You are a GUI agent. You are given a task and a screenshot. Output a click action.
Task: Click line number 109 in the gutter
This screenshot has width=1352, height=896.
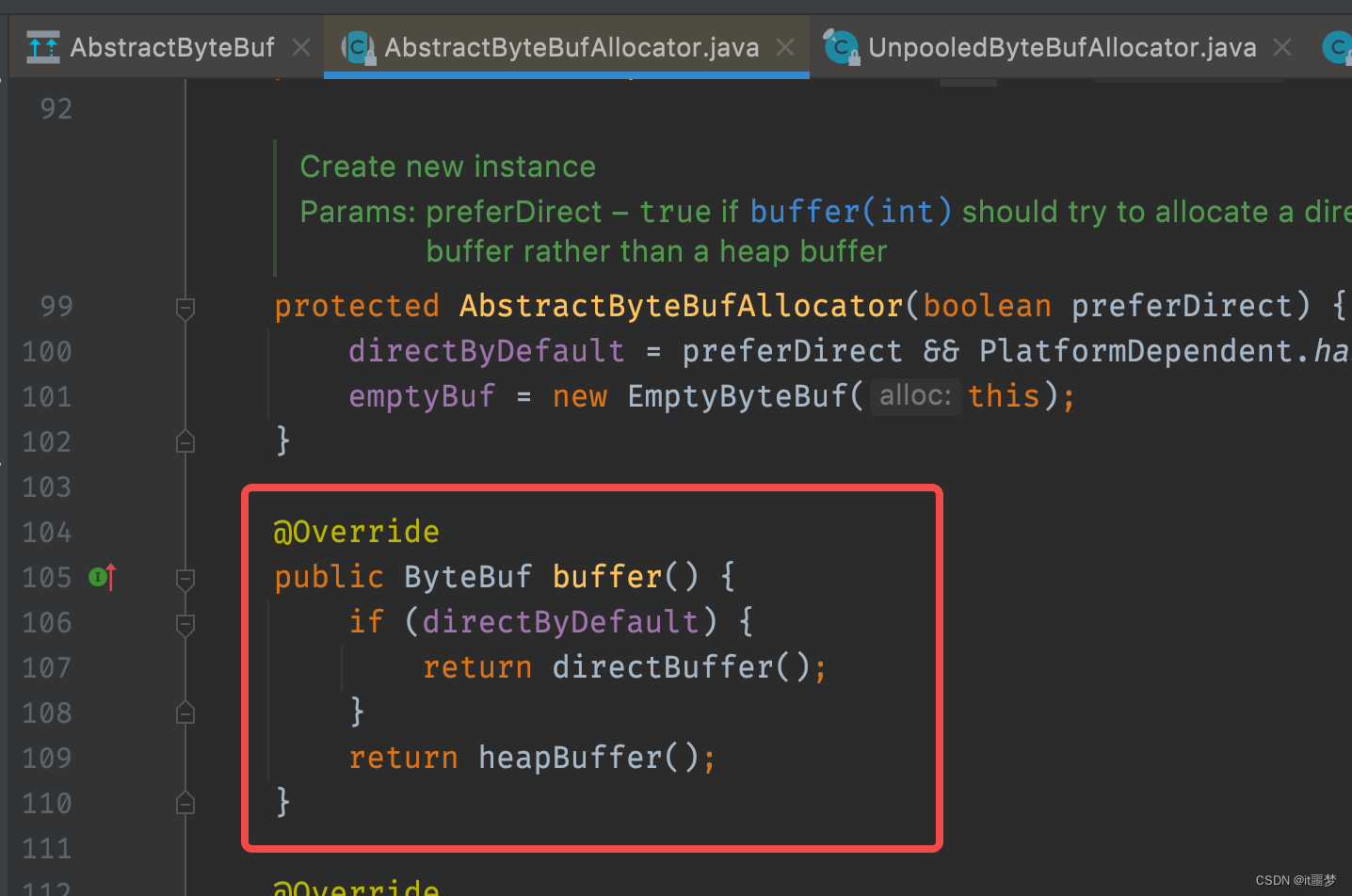tap(47, 758)
